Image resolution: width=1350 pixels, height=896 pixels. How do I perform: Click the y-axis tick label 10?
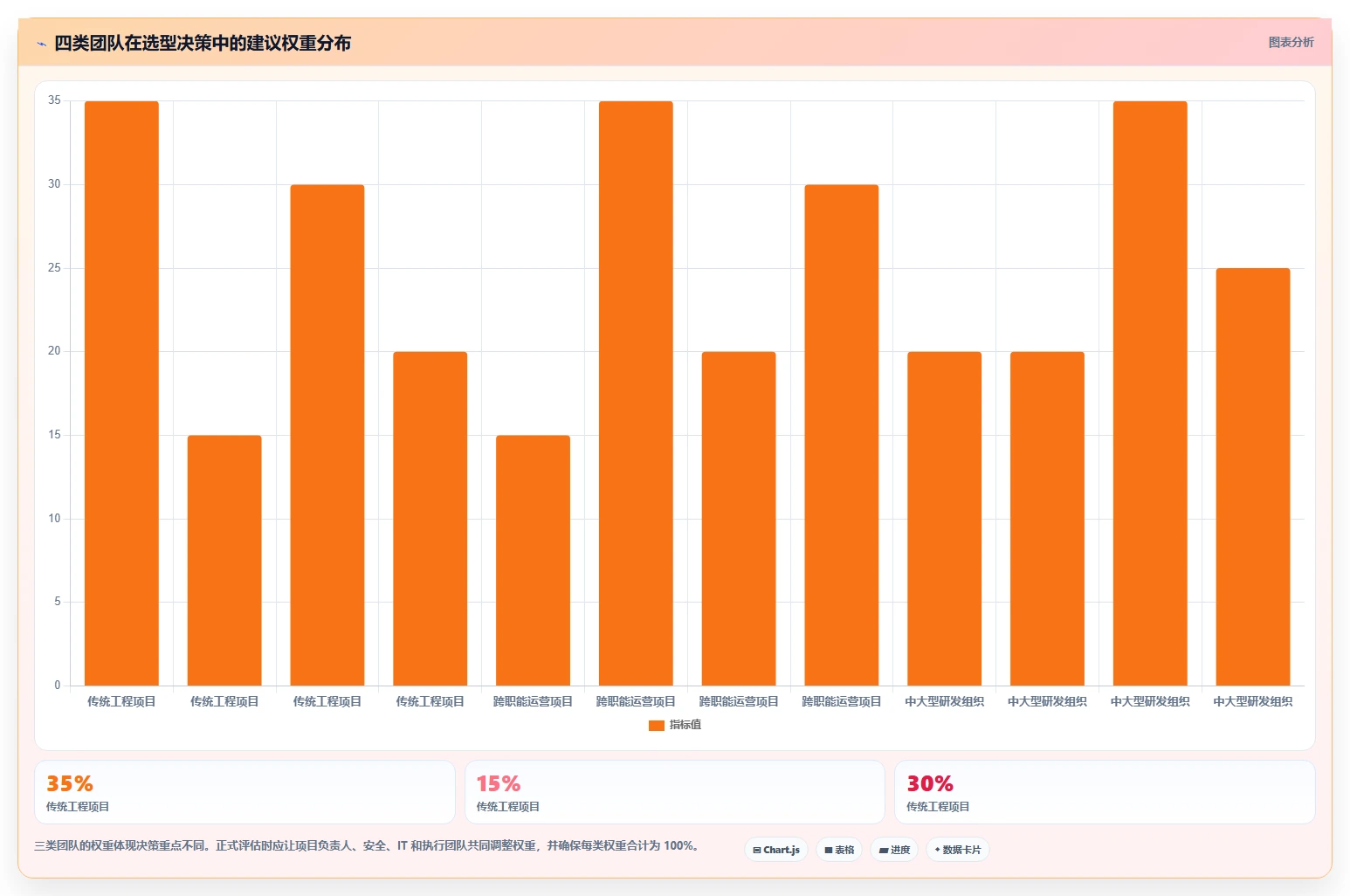click(55, 518)
